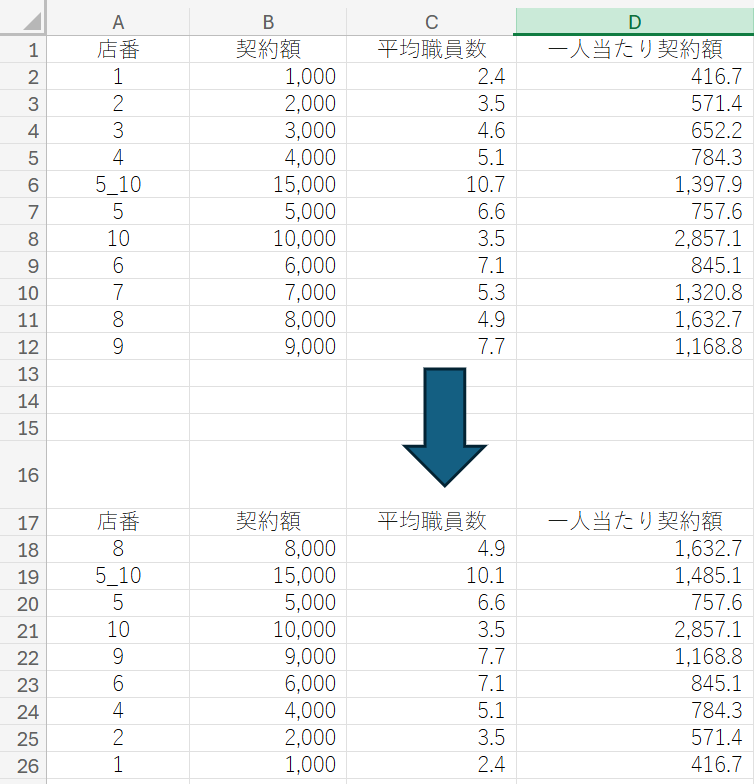Image resolution: width=754 pixels, height=784 pixels.
Task: Select the row 13 header
Action: (23, 373)
